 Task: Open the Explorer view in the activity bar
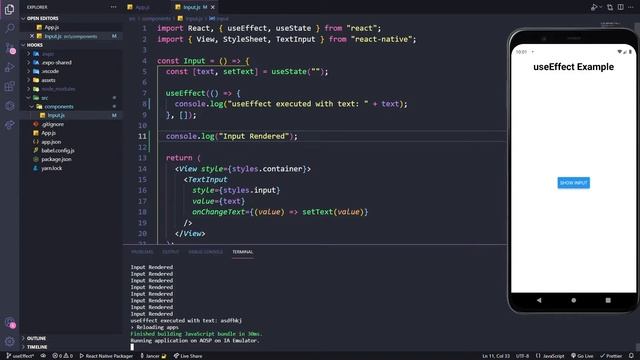[9, 9]
